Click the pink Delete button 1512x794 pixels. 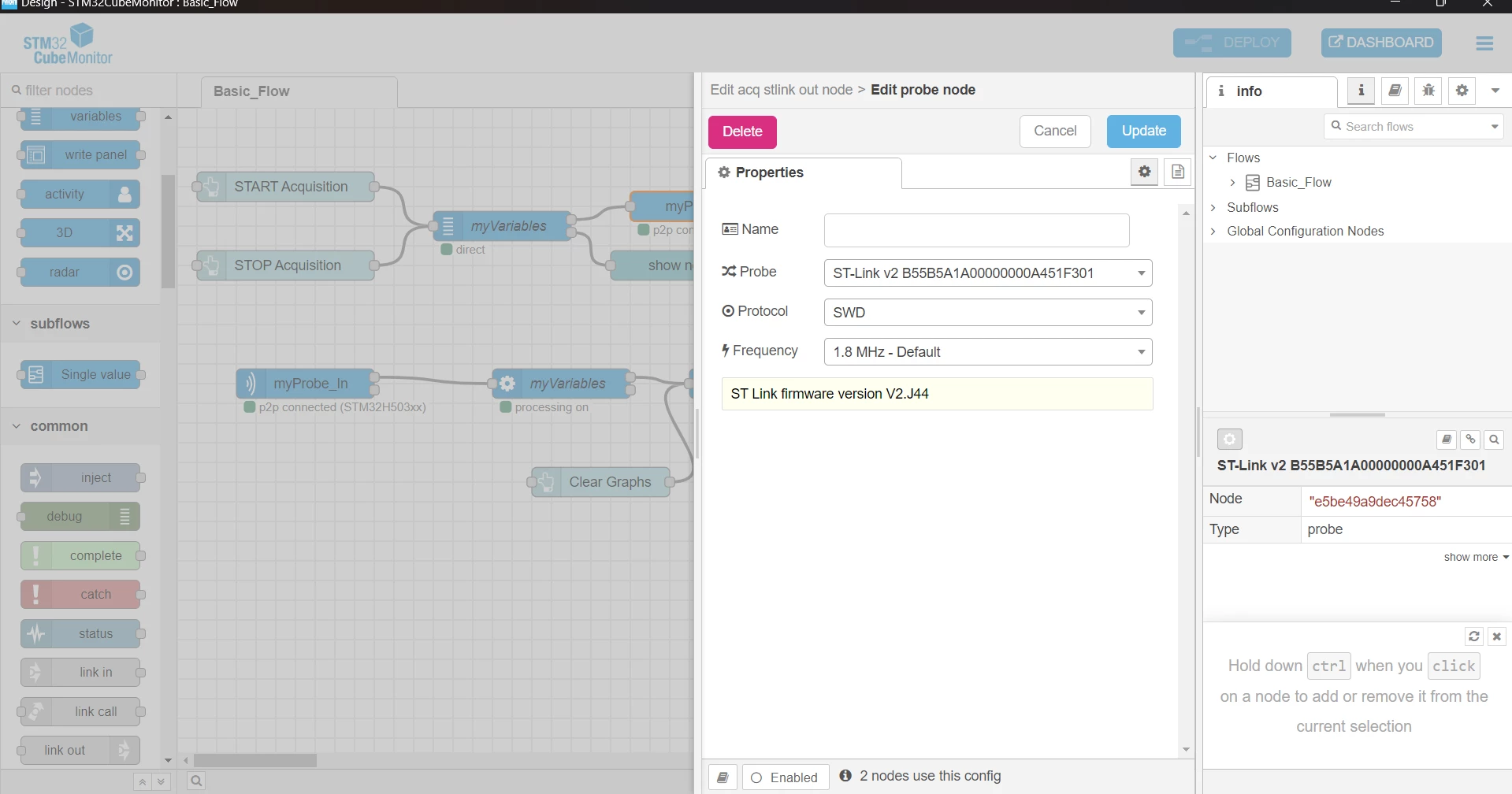pos(742,132)
